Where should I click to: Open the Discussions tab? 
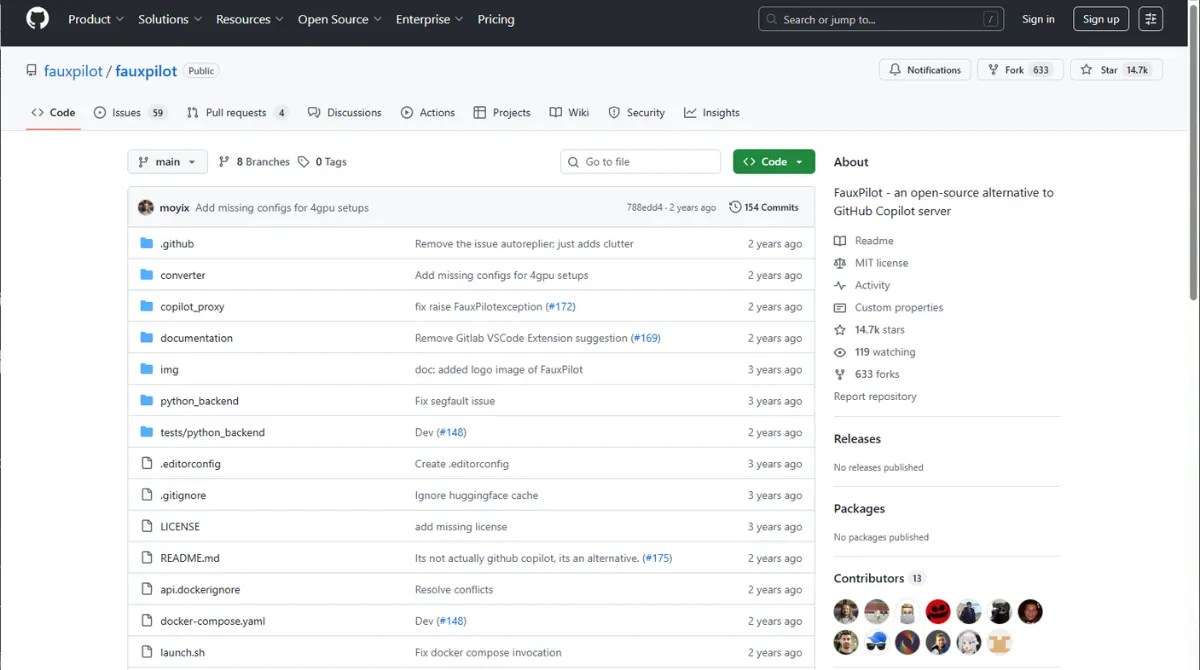pyautogui.click(x=345, y=113)
